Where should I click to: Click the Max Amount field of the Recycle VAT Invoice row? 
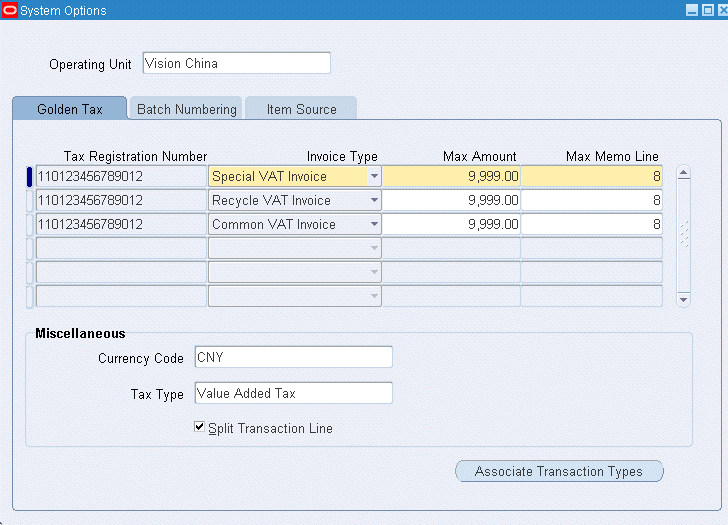point(451,201)
